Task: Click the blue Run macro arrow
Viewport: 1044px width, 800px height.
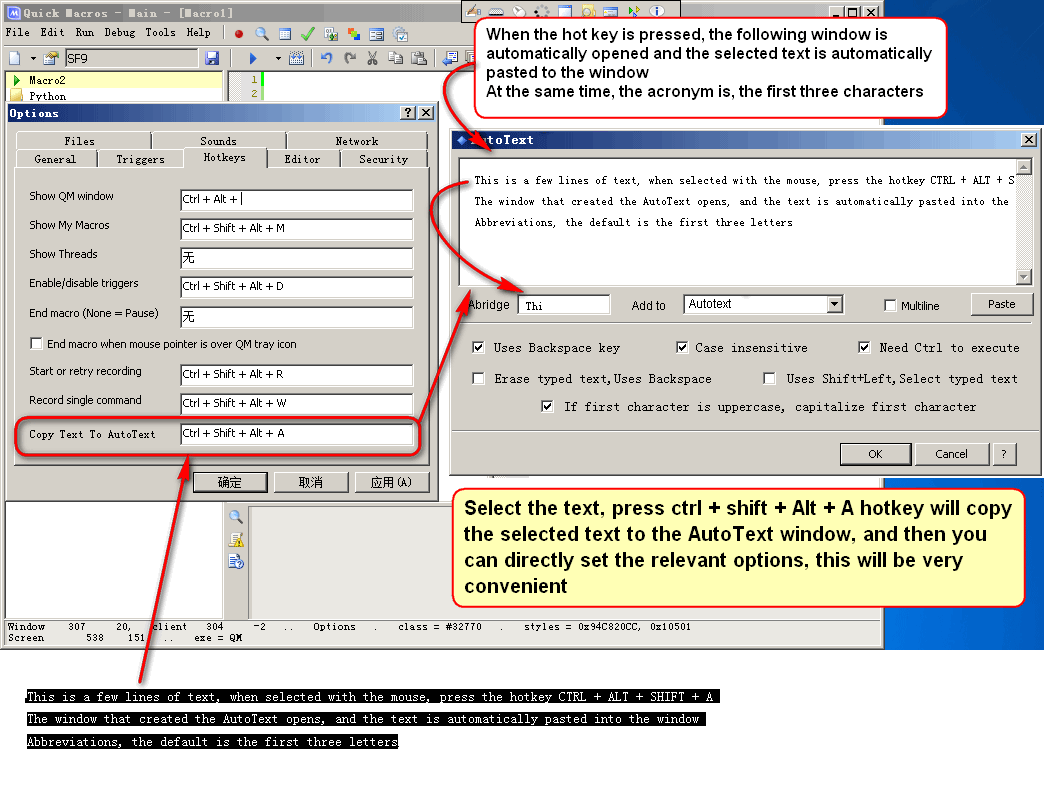Action: point(253,59)
